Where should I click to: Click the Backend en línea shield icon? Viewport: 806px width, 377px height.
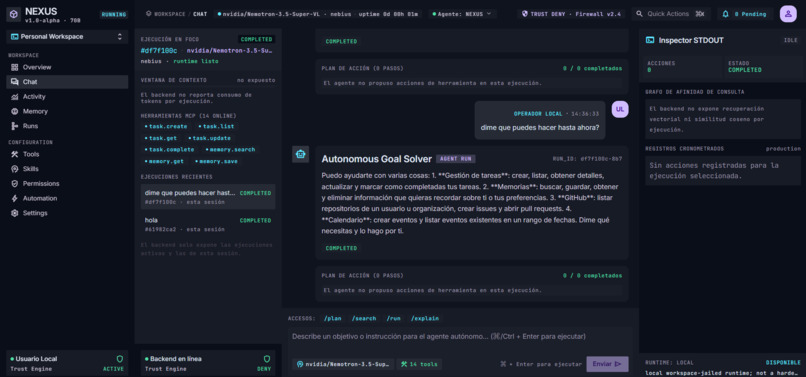point(267,359)
